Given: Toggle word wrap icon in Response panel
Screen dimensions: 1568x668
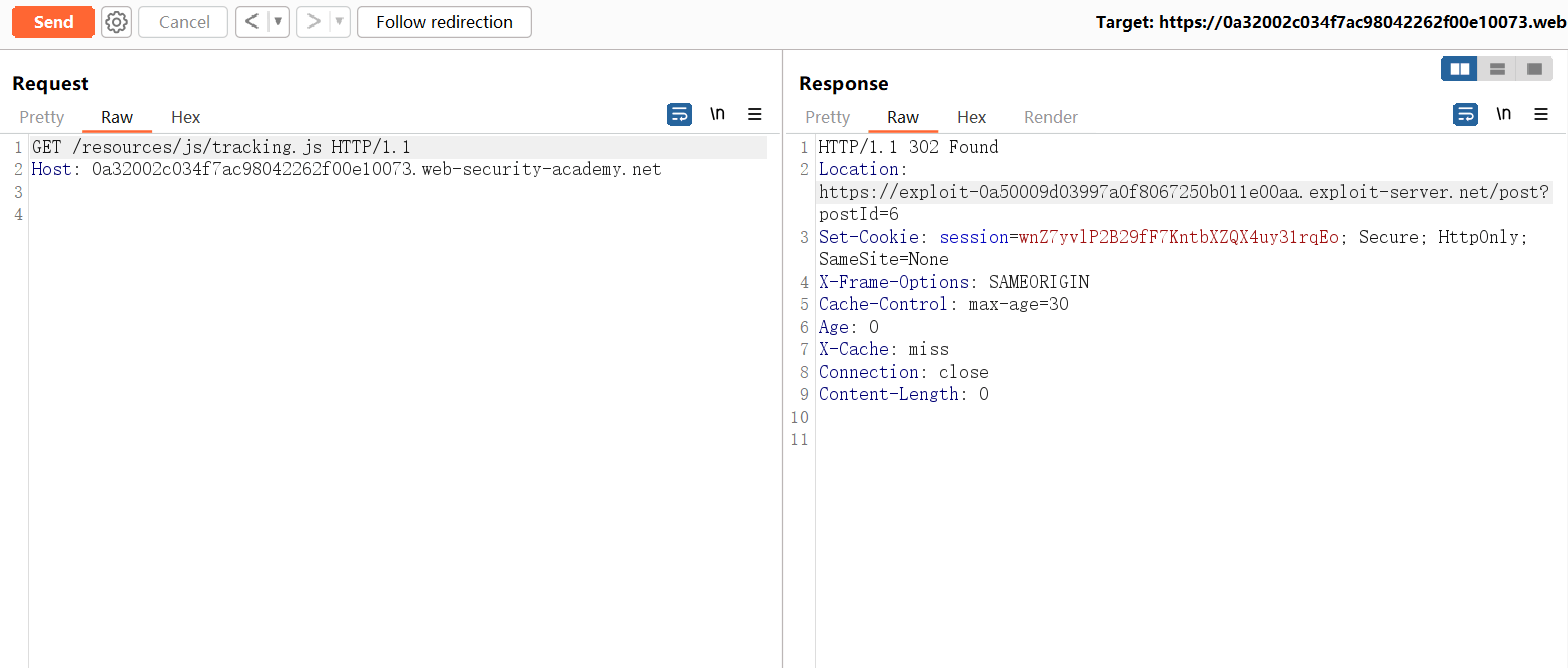Looking at the screenshot, I should click(x=1465, y=114).
